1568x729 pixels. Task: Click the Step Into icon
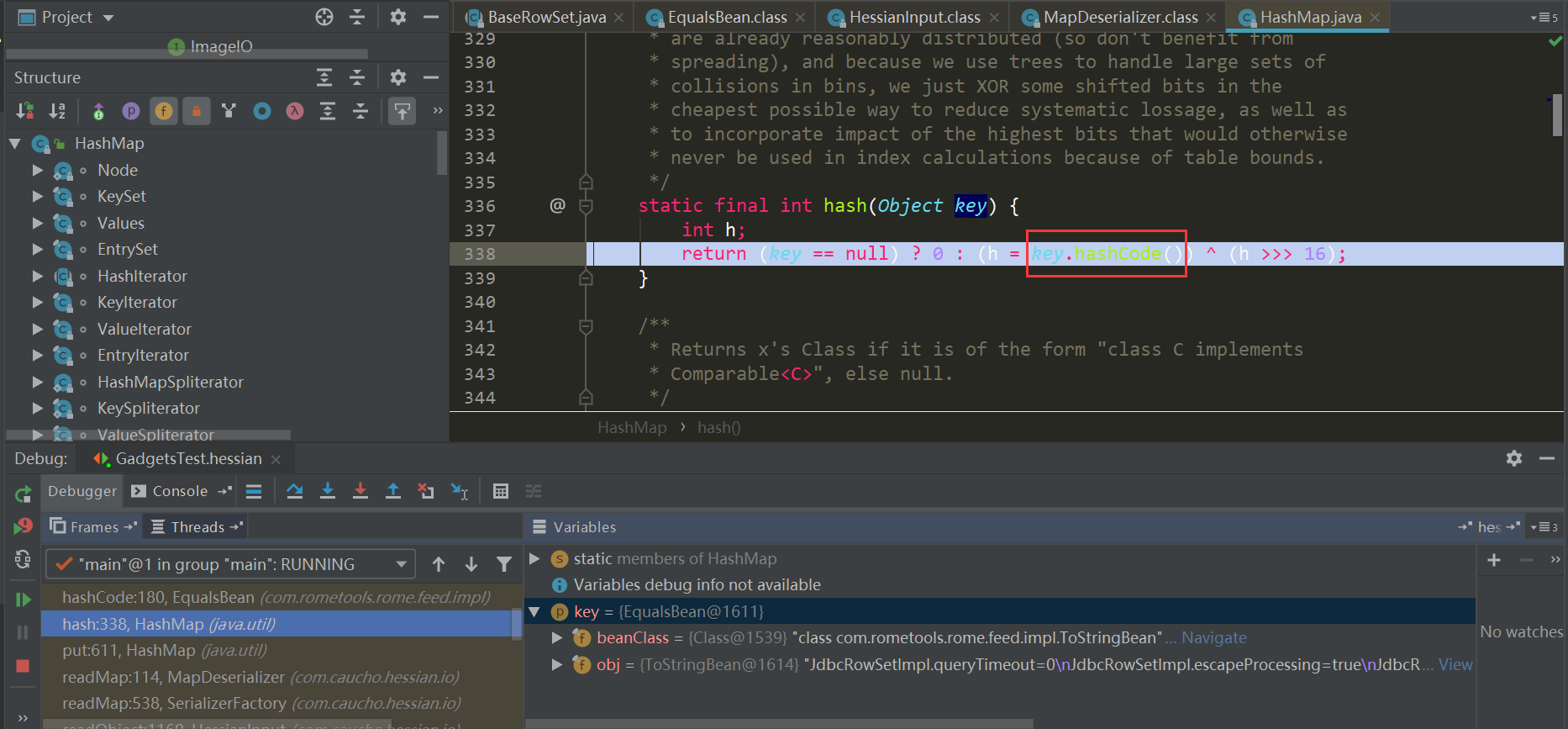[x=328, y=491]
